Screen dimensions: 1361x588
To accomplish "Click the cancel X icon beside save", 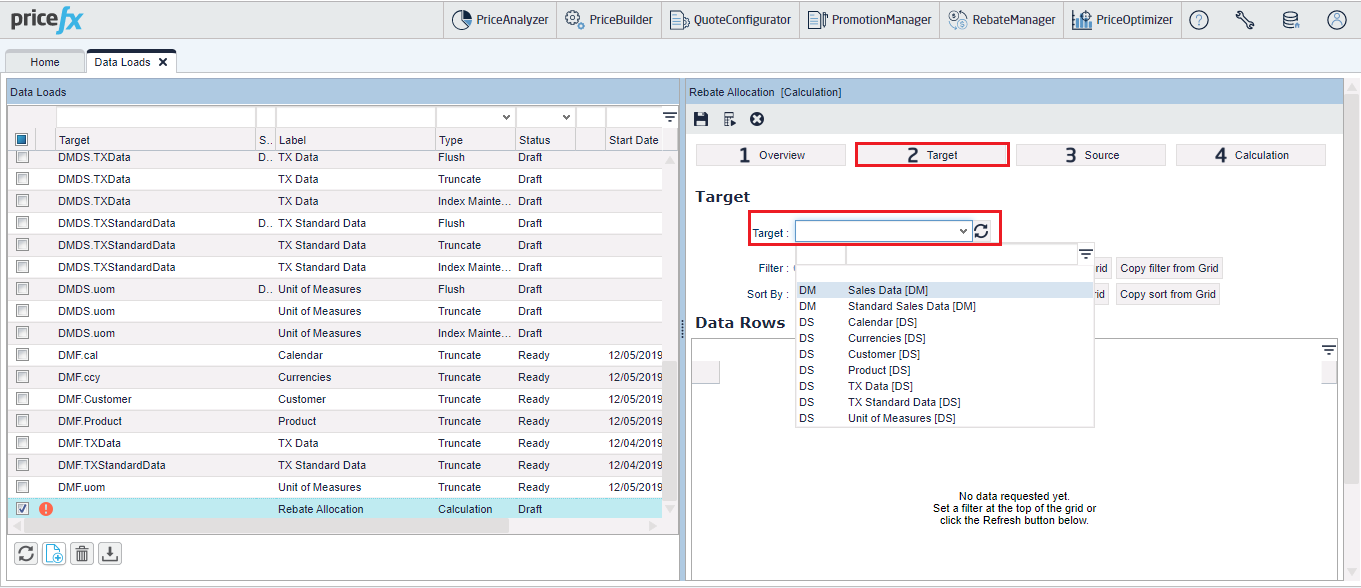I will coord(757,119).
